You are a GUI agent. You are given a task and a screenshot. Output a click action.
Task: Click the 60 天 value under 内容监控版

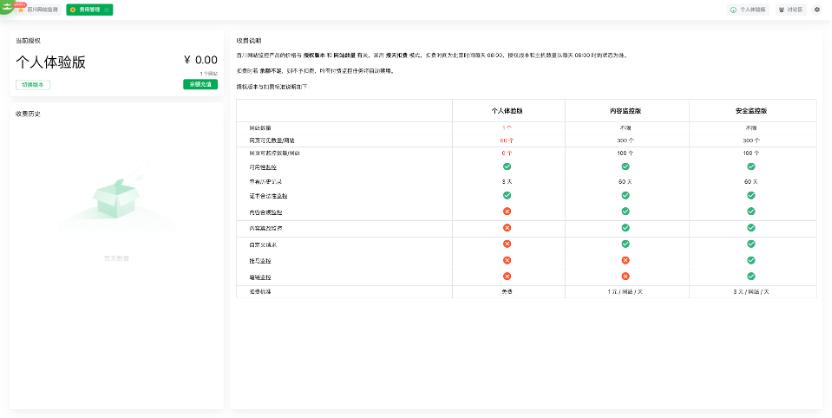click(626, 181)
